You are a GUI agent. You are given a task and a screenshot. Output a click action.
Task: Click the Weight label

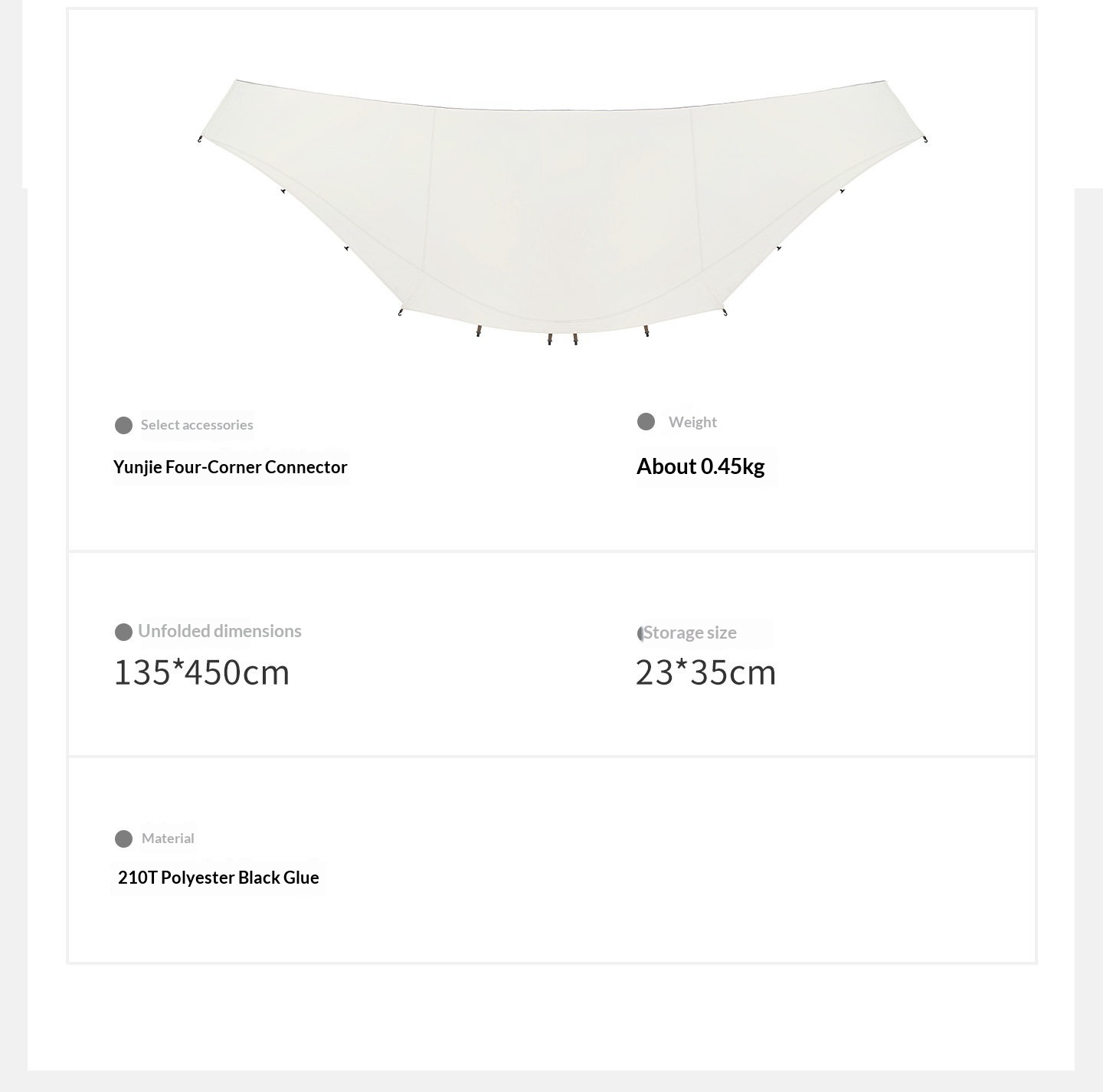point(692,422)
